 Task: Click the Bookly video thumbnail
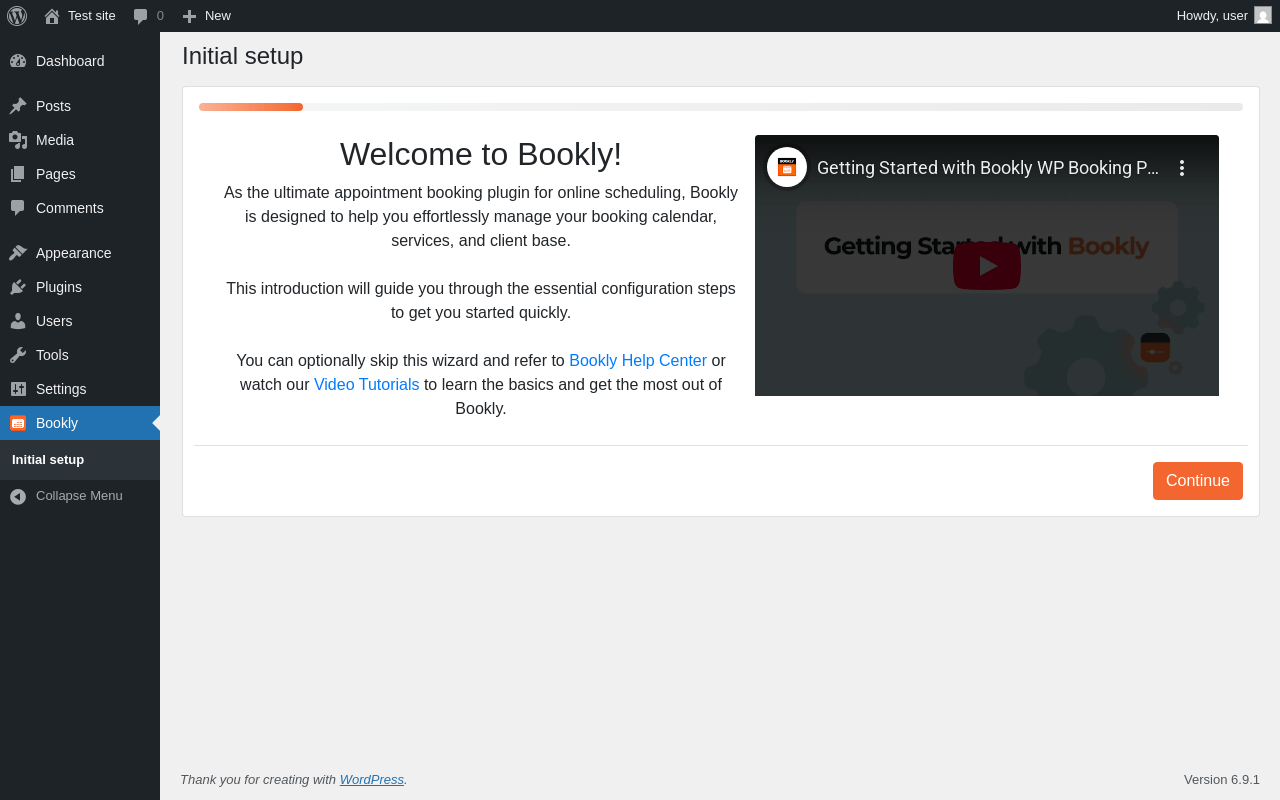[x=987, y=266]
